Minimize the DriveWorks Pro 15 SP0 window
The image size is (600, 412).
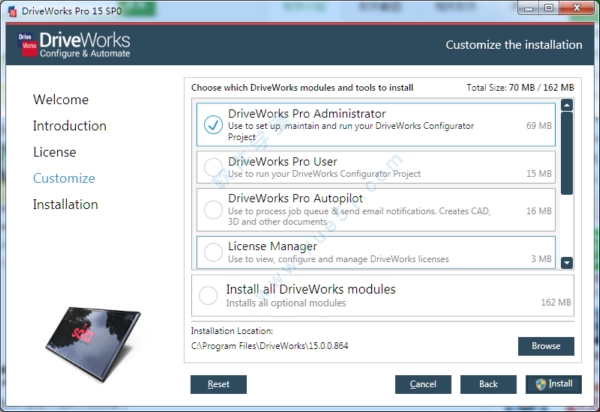pos(529,8)
